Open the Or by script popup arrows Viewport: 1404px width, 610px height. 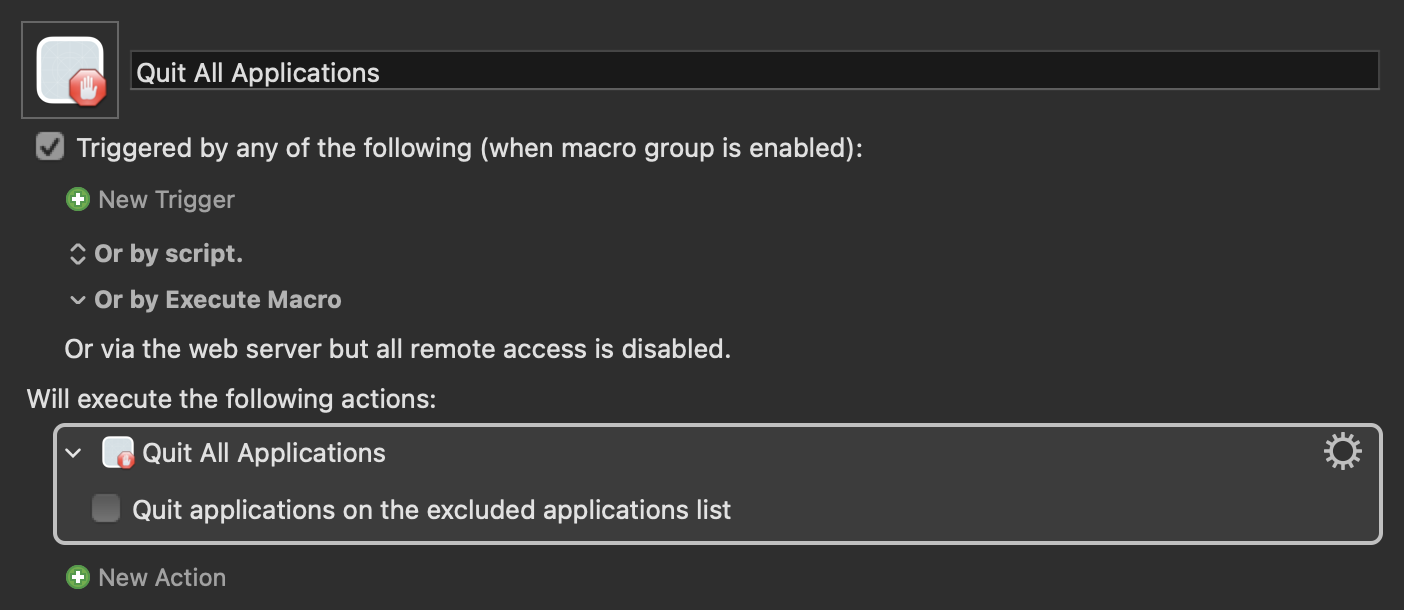pyautogui.click(x=77, y=254)
